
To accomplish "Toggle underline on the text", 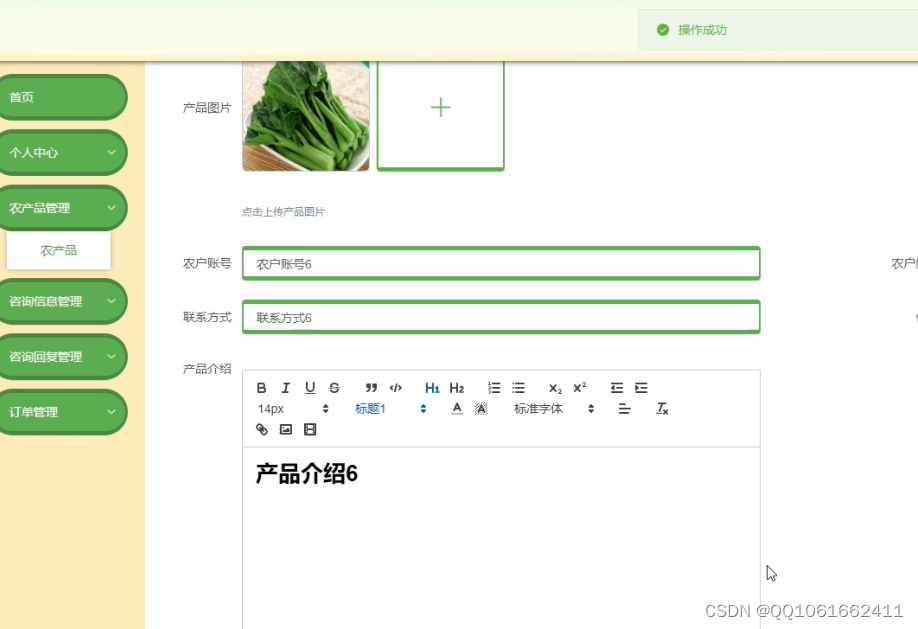I will pos(310,388).
